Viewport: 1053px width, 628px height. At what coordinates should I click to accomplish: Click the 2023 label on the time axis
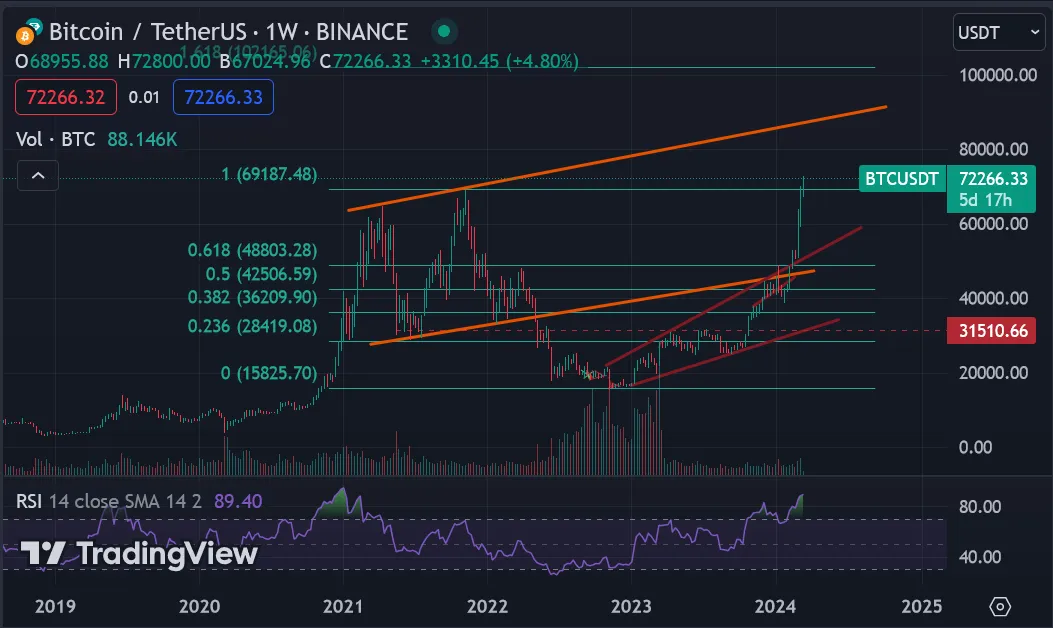pos(631,607)
